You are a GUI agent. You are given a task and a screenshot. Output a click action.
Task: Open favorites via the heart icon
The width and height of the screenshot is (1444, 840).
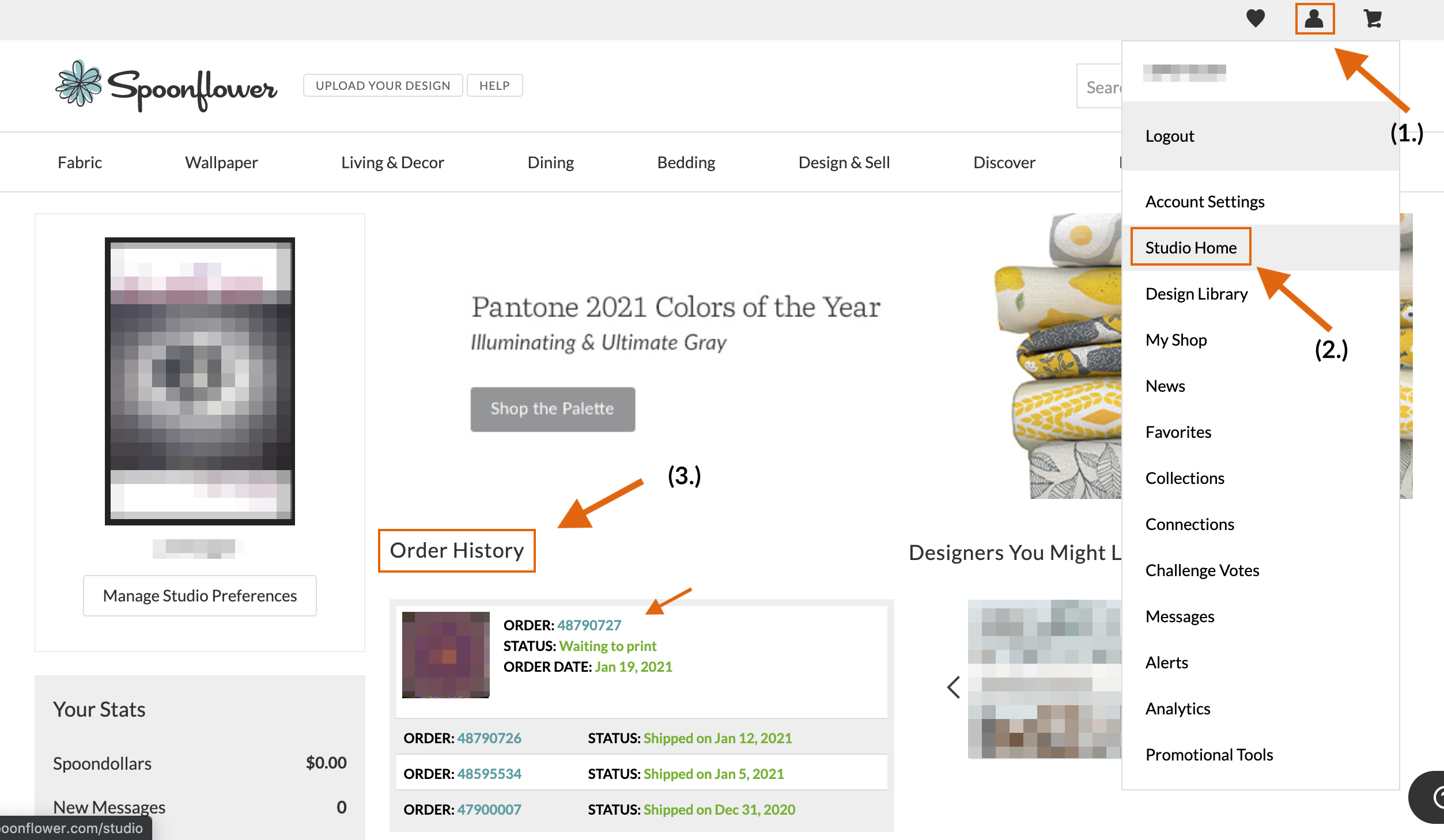pos(1255,18)
